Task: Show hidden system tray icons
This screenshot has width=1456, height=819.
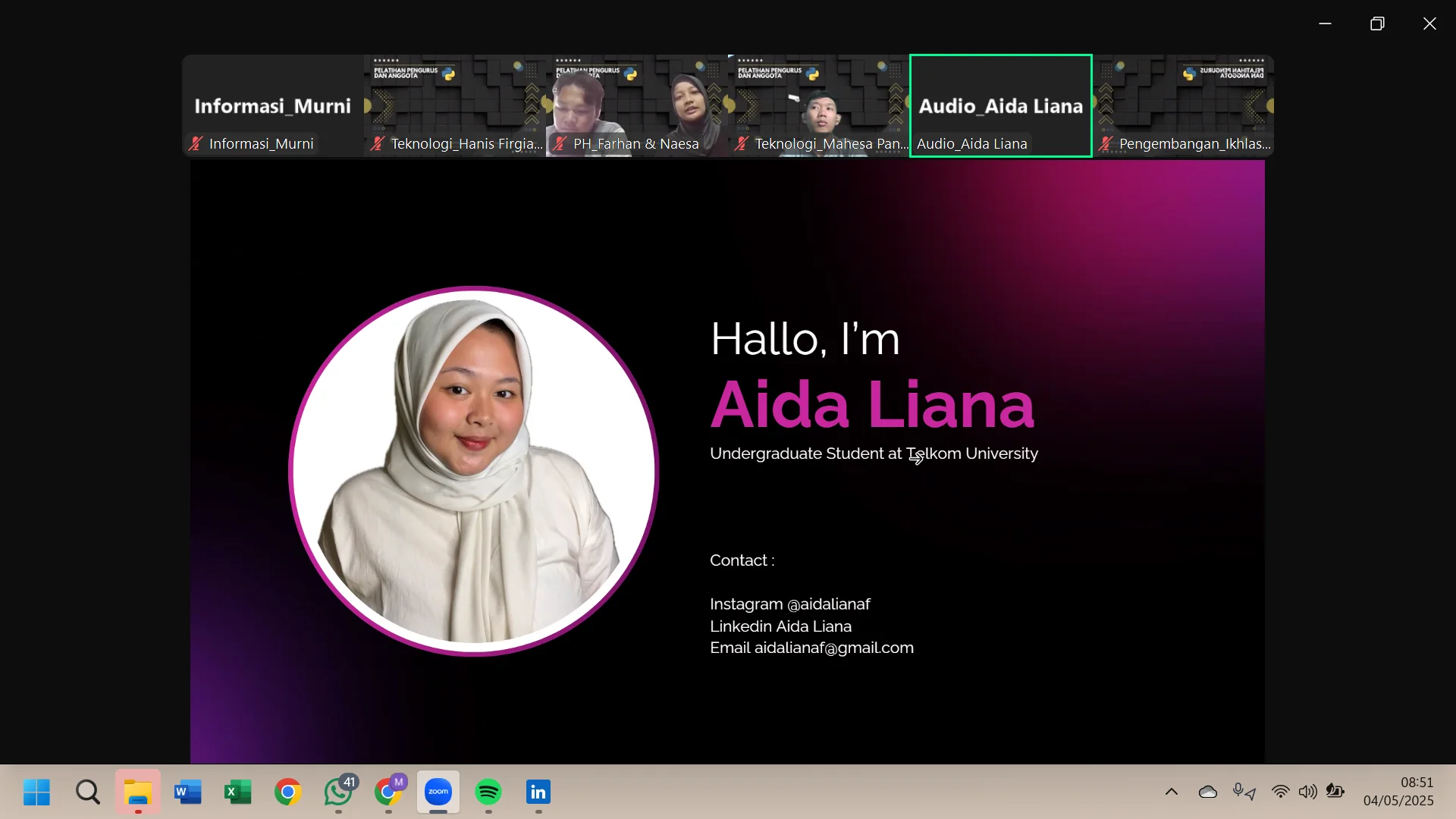Action: [1172, 792]
